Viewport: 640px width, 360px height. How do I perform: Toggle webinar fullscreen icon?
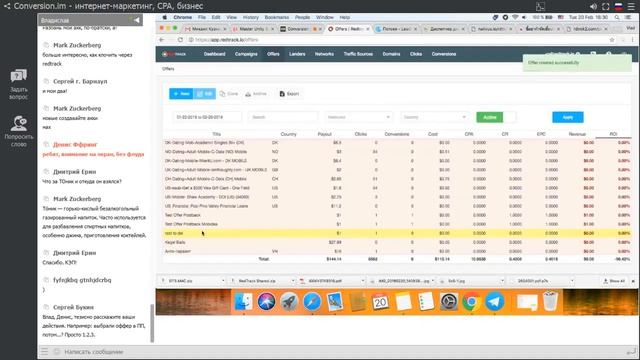606,7
